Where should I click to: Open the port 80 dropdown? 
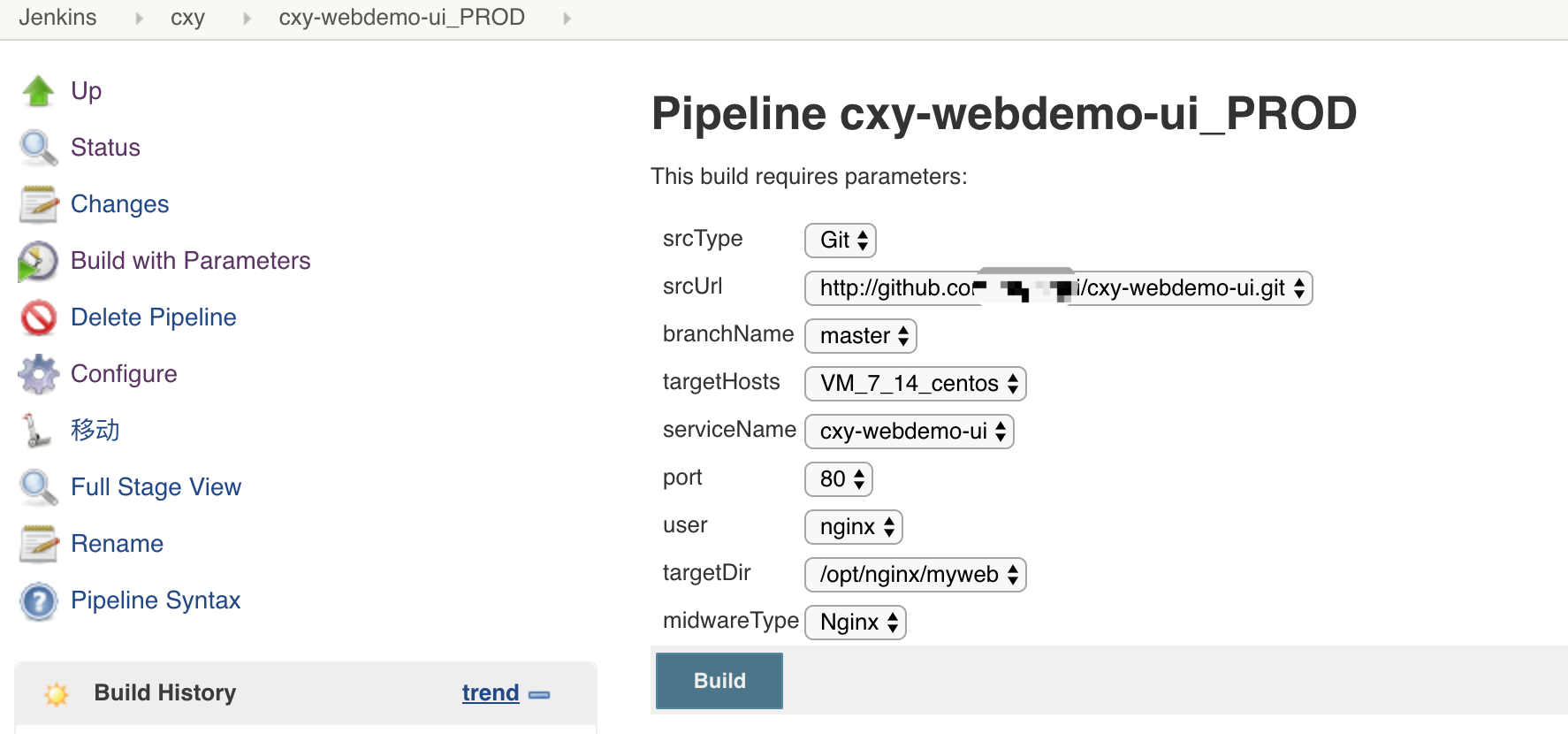(x=838, y=479)
